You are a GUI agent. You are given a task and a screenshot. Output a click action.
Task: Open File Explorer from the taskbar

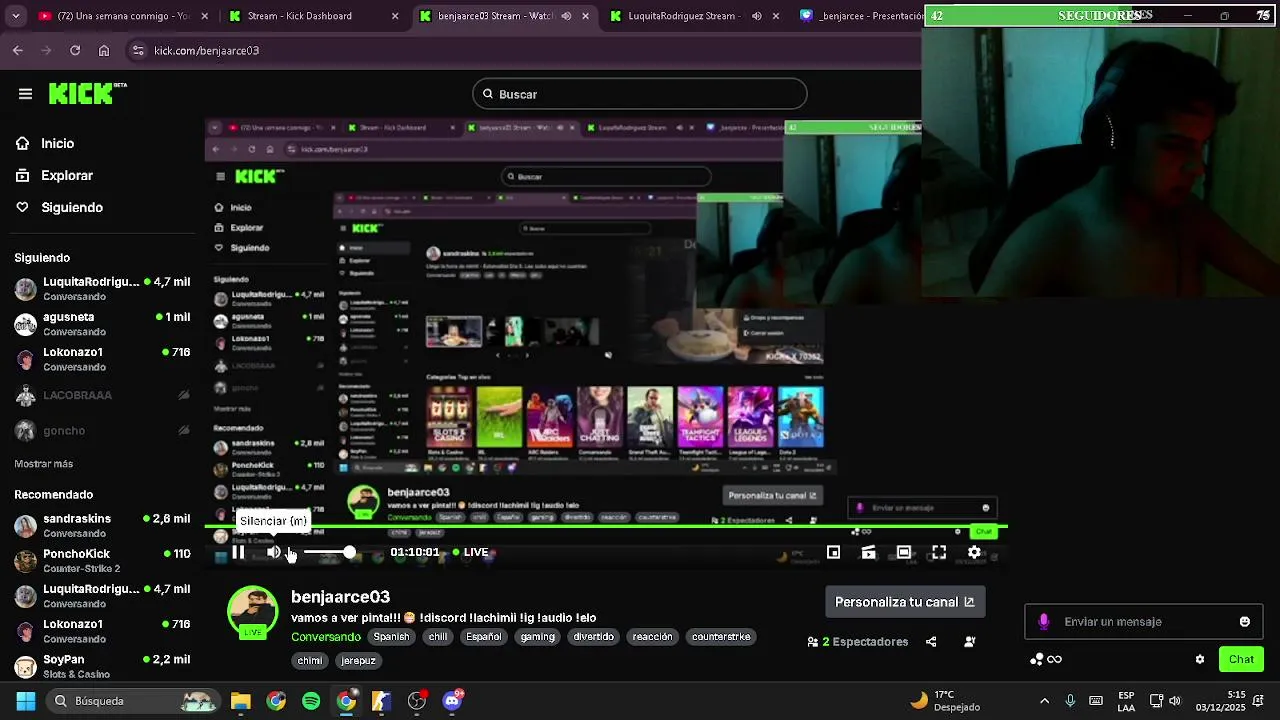240,701
